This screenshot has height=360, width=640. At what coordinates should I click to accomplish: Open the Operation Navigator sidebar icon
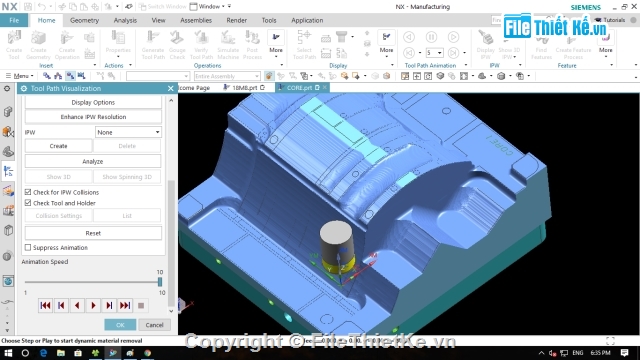8,171
